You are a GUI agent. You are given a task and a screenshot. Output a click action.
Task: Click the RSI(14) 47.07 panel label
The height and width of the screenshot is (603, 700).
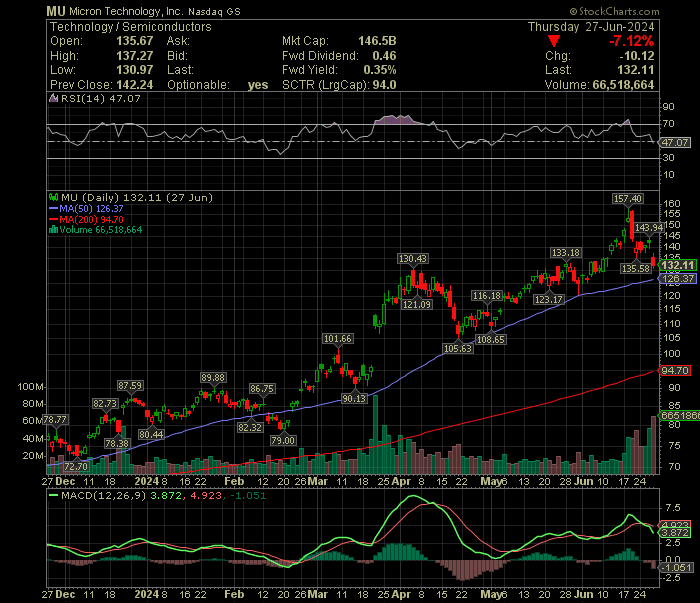(x=100, y=99)
